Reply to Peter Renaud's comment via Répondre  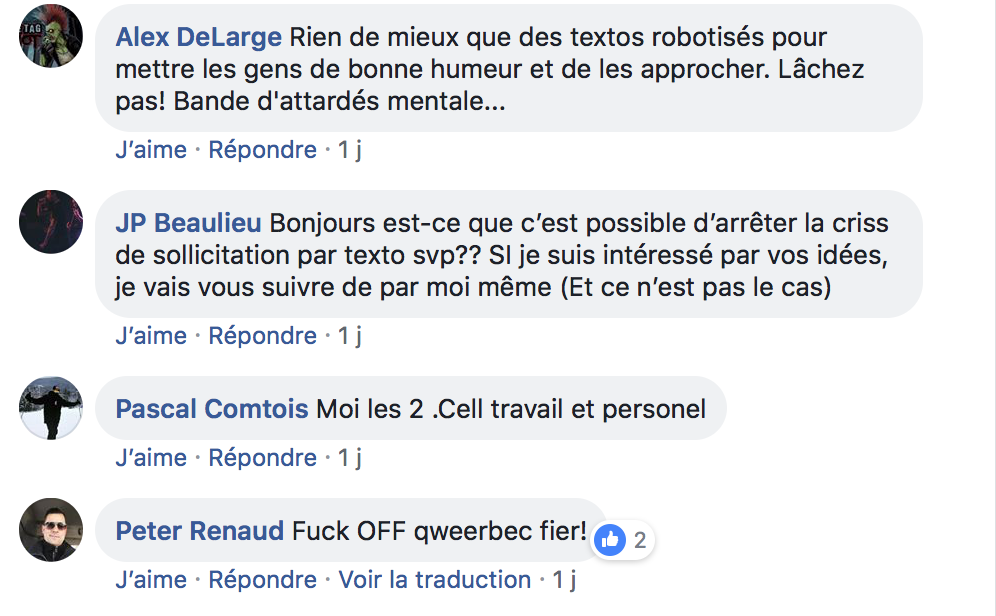(x=262, y=580)
